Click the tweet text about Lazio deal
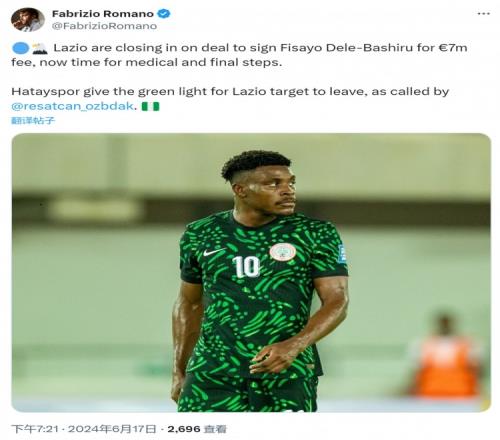 tap(239, 55)
